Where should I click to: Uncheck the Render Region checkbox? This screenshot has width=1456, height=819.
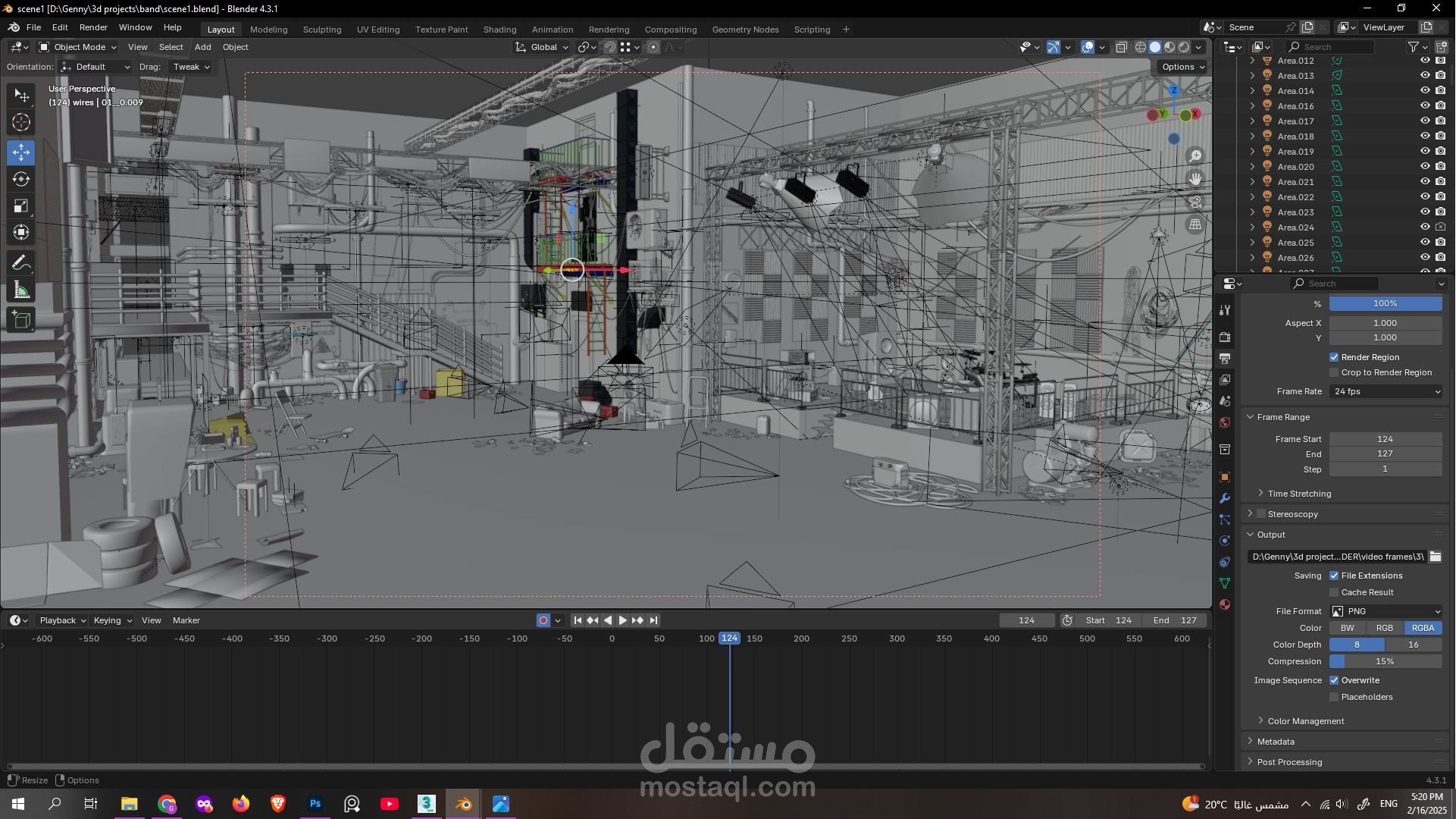point(1334,357)
